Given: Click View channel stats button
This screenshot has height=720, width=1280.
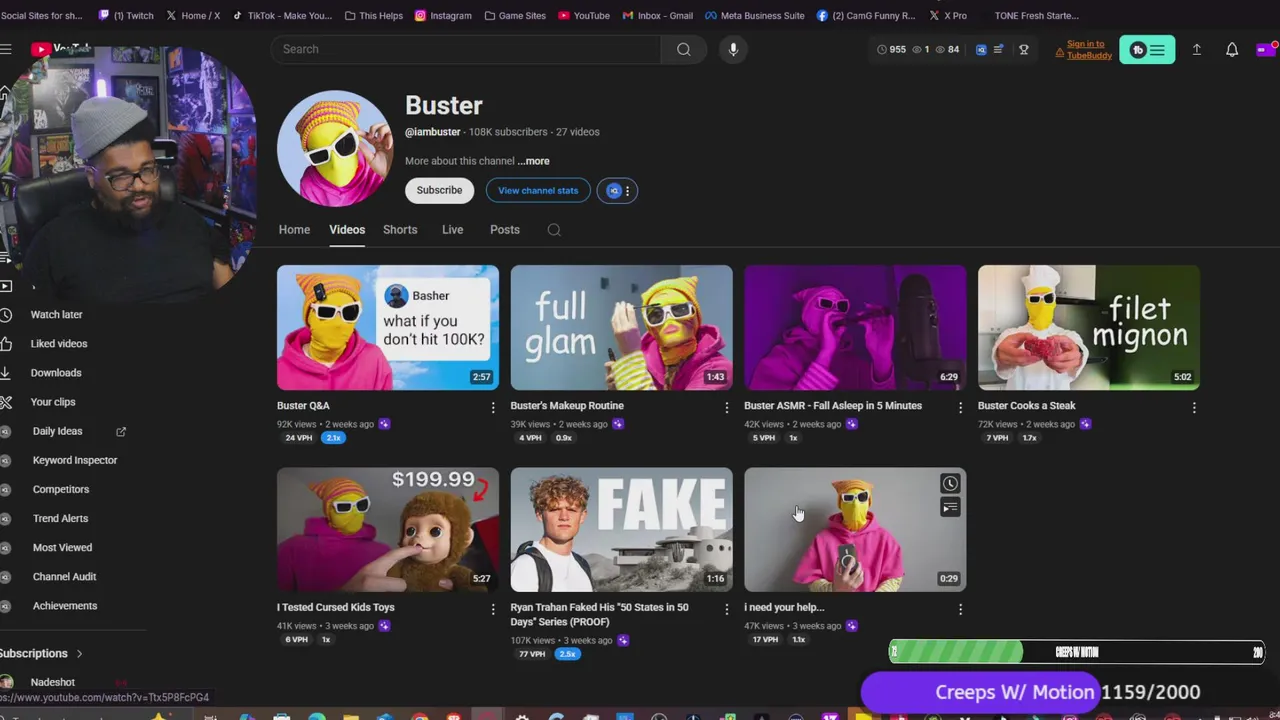Looking at the screenshot, I should point(538,190).
